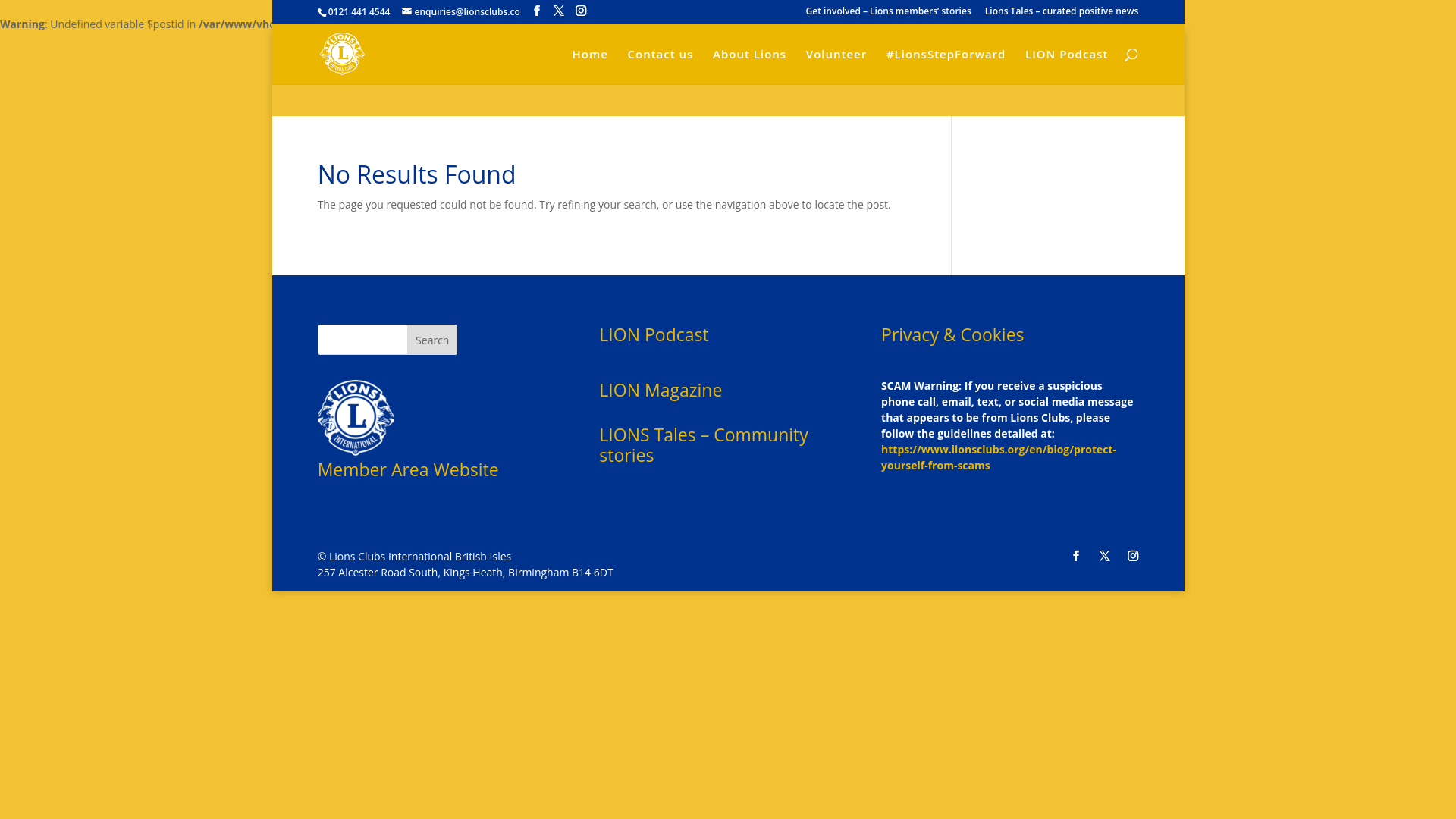Follow the protect-yourself-from-scams URL link
The height and width of the screenshot is (819, 1456).
999,457
